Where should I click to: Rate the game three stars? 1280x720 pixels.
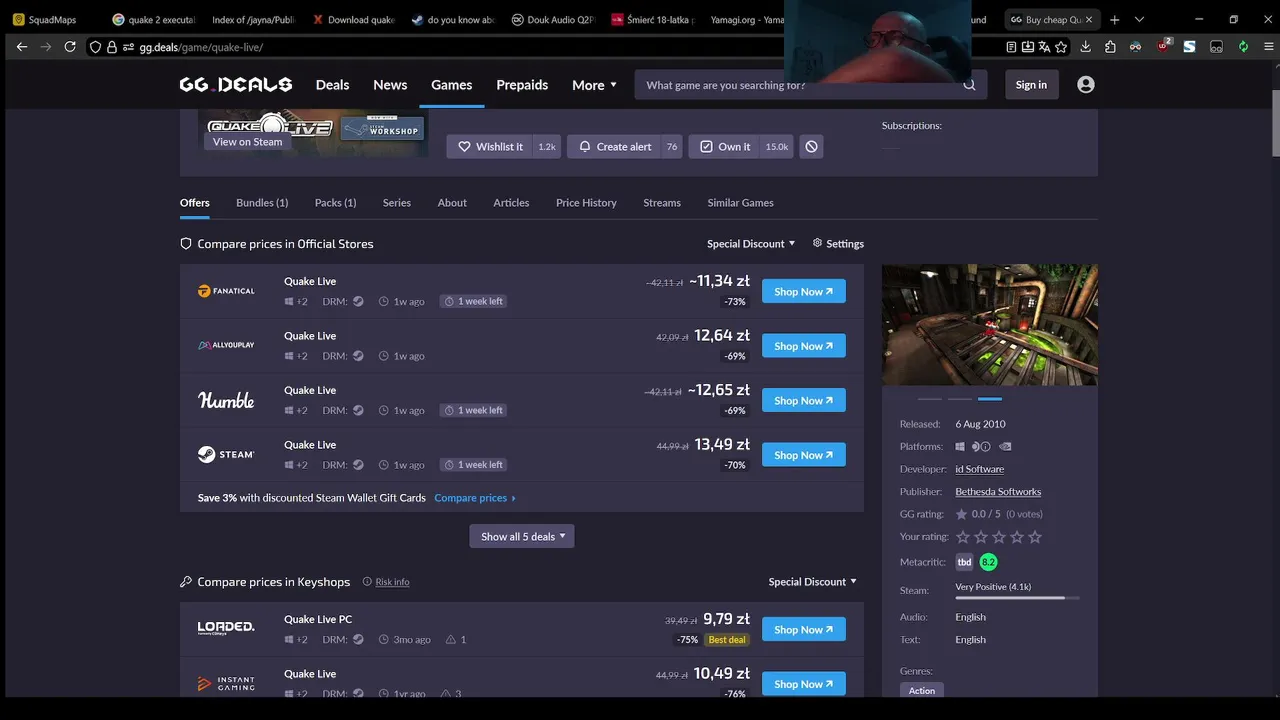(999, 537)
